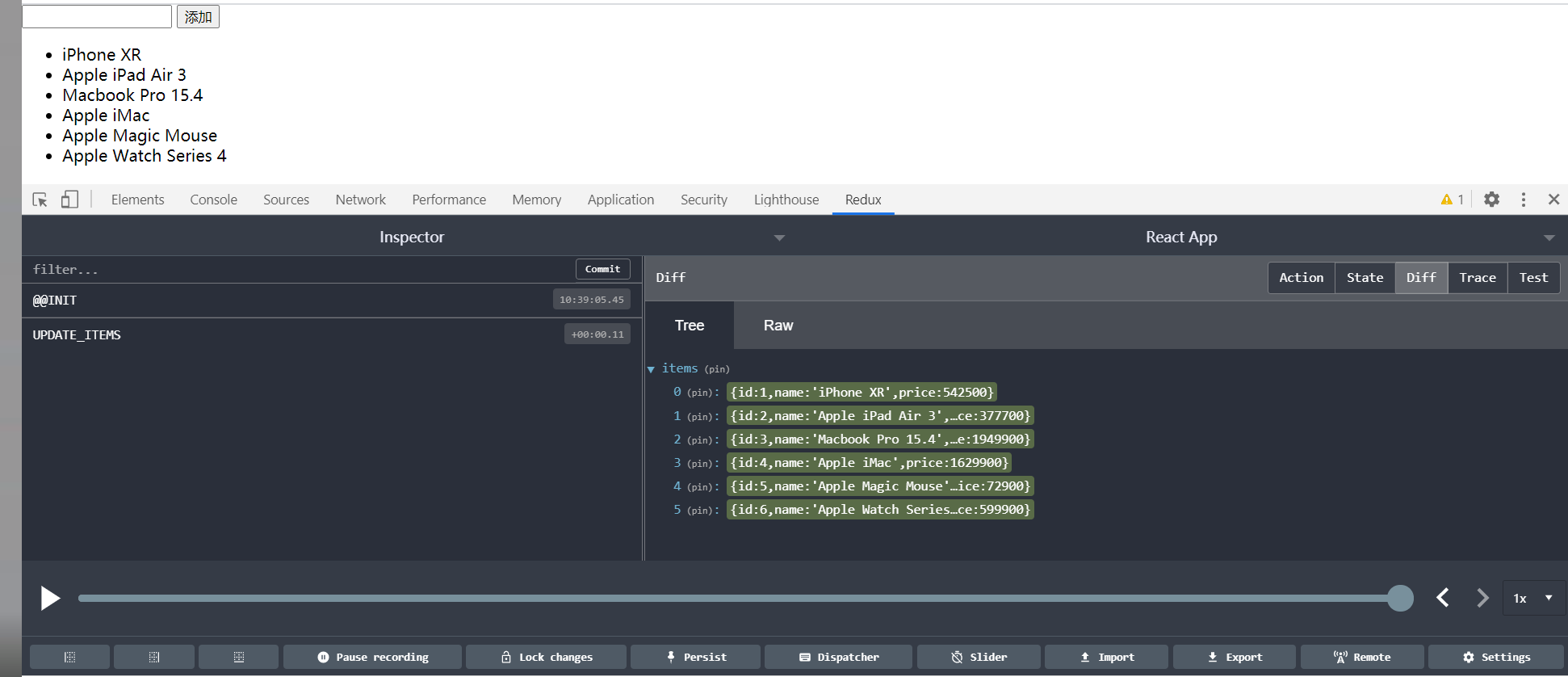Click the Apple Magic Mouse diff value
Image resolution: width=1568 pixels, height=677 pixels.
point(880,486)
